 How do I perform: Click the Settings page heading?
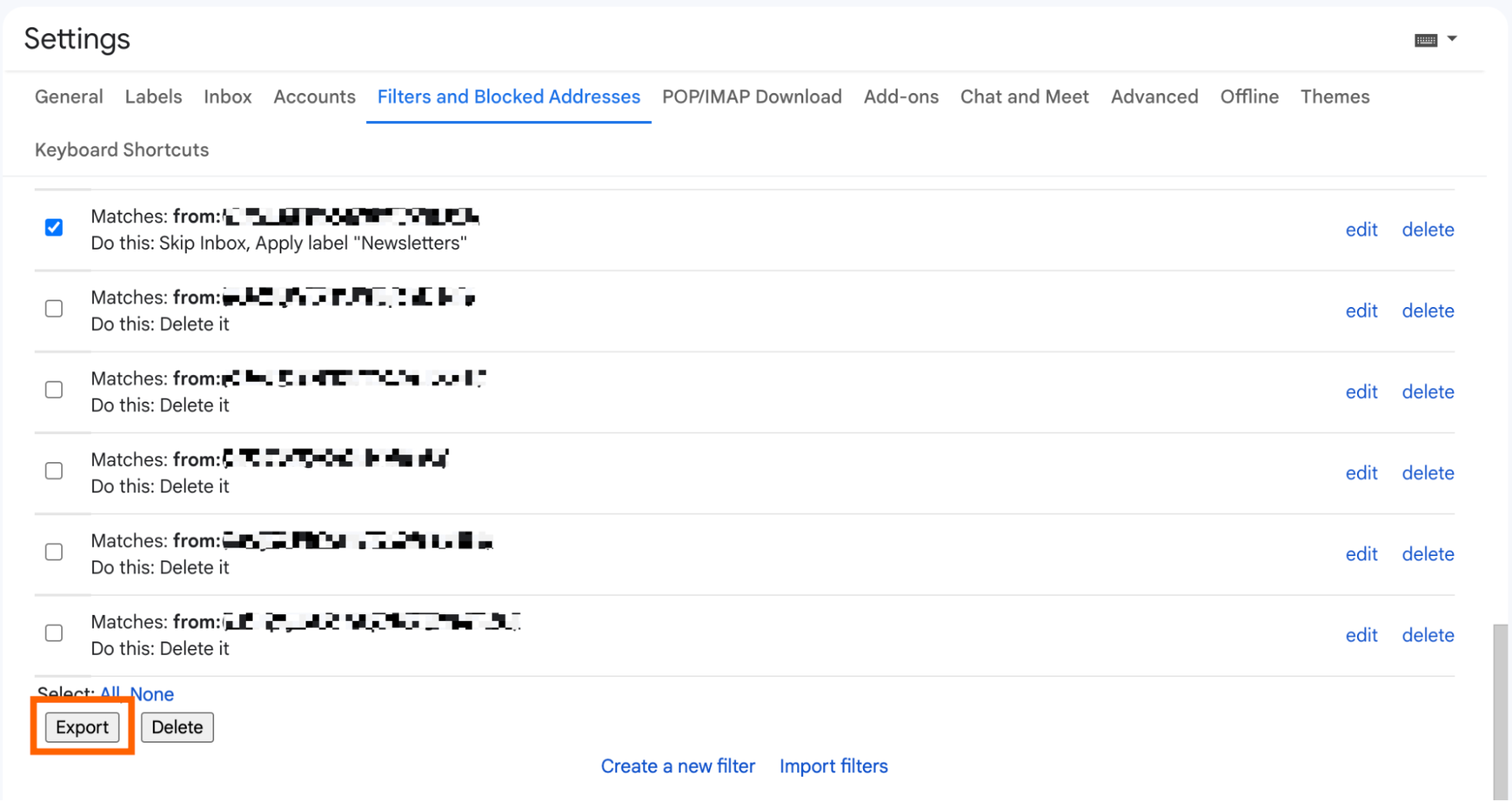click(77, 39)
